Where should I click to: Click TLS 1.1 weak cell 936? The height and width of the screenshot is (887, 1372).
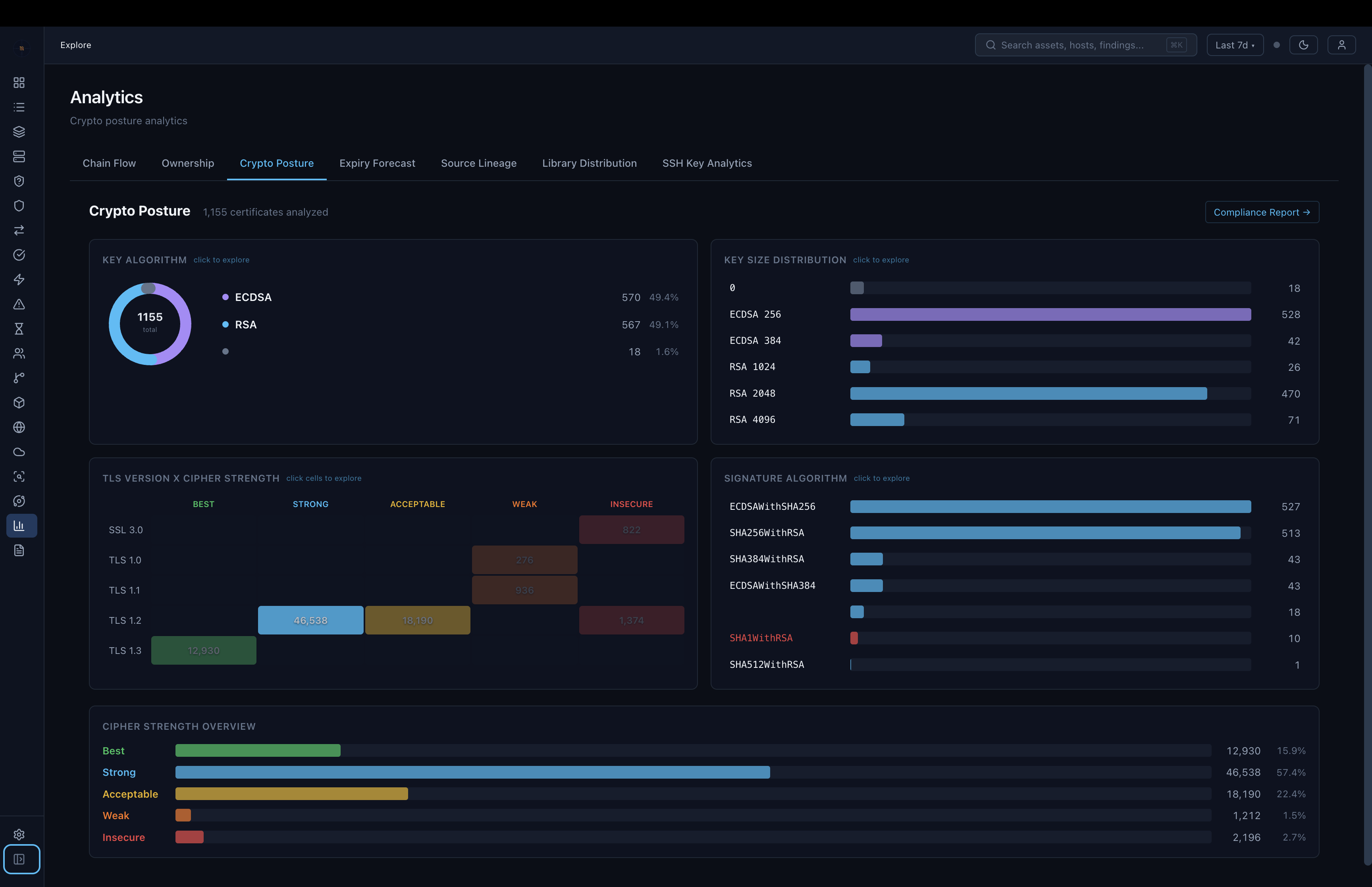click(x=524, y=590)
